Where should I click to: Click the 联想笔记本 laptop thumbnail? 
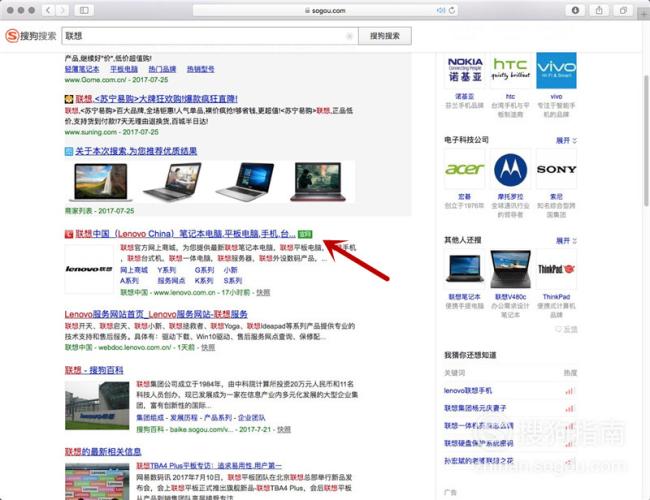point(465,269)
